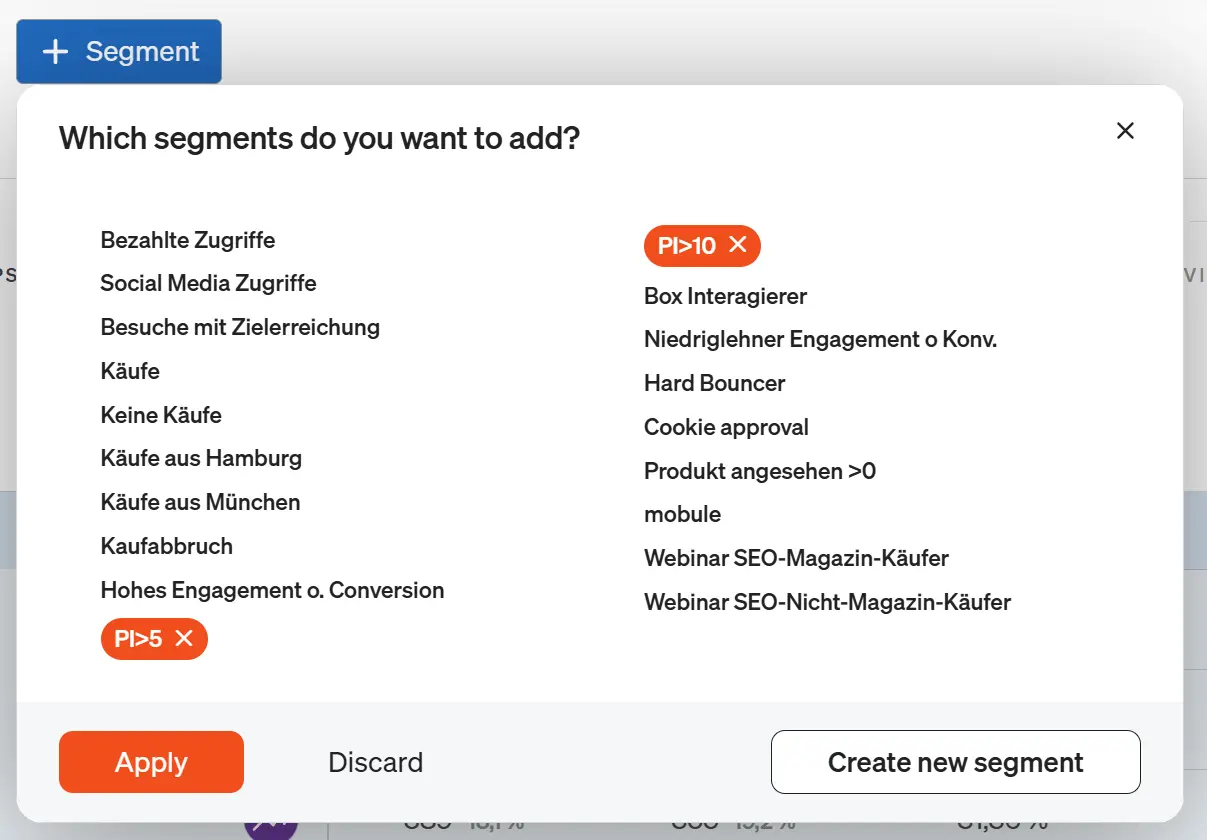
Task: Select Besuche mit Zielerreichung
Action: (x=240, y=327)
